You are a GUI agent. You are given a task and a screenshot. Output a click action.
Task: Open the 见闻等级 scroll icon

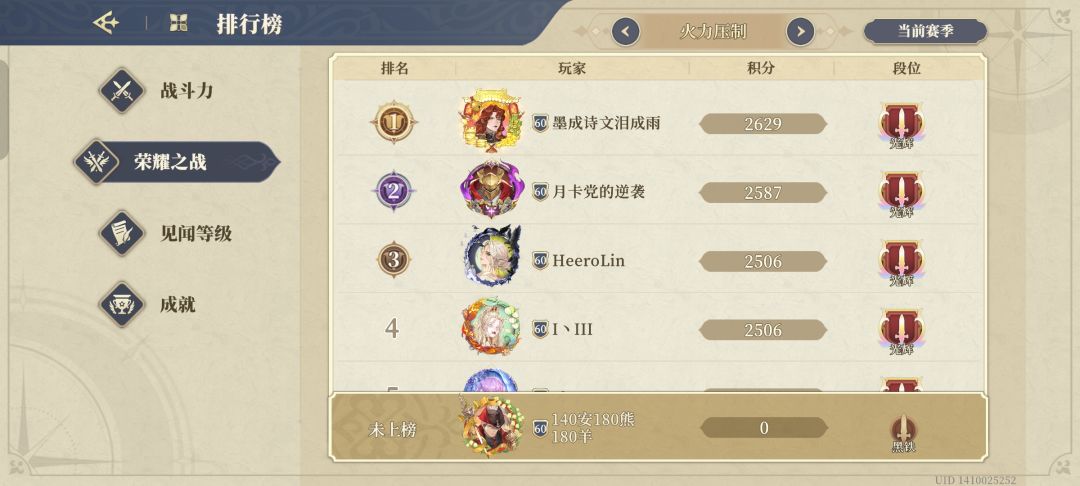click(x=123, y=233)
